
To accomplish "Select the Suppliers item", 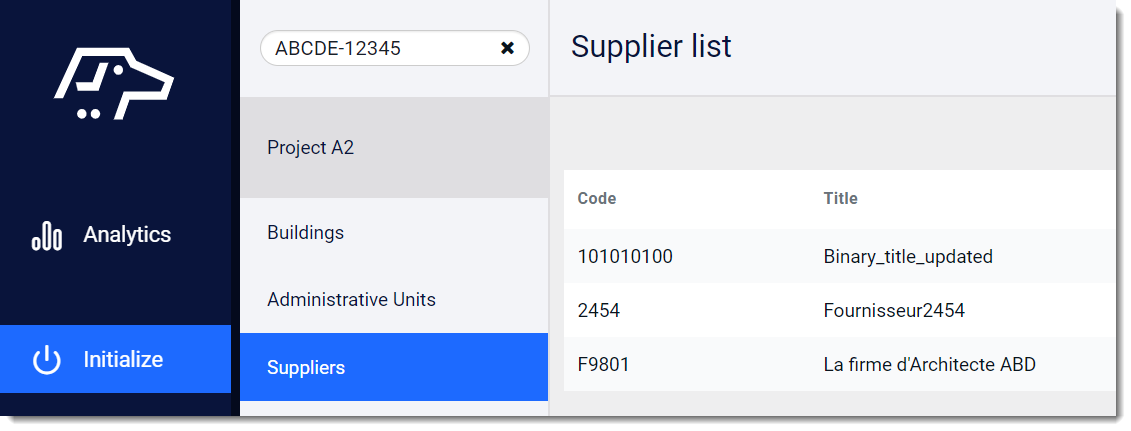I will tap(394, 367).
